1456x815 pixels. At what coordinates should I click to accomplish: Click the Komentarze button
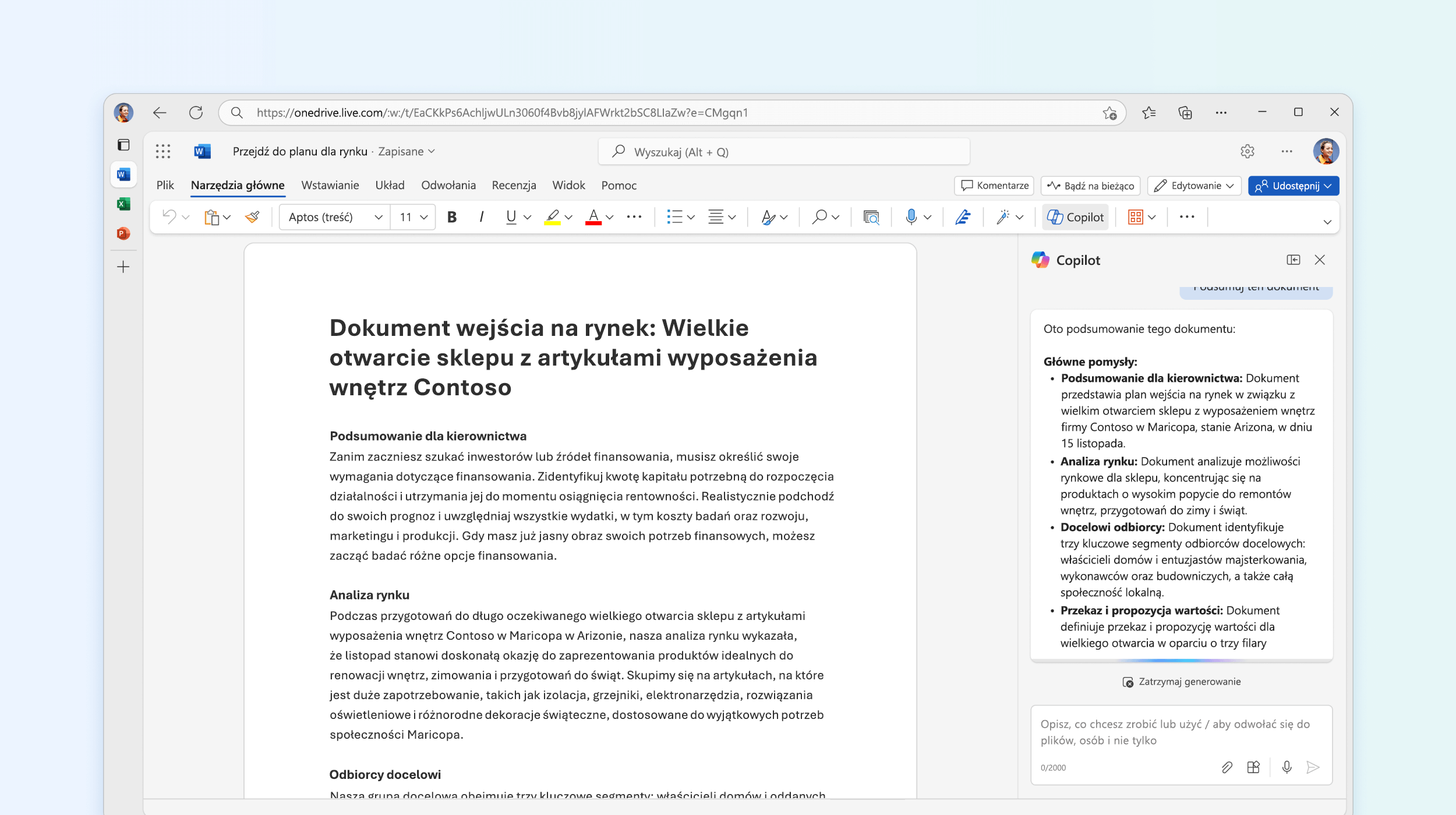click(994, 186)
